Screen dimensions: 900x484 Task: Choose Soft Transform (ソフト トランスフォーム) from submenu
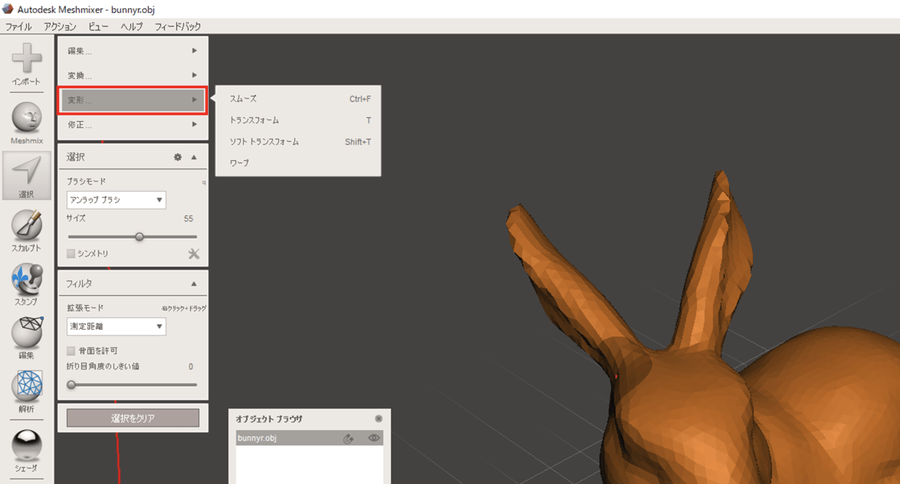coord(298,141)
